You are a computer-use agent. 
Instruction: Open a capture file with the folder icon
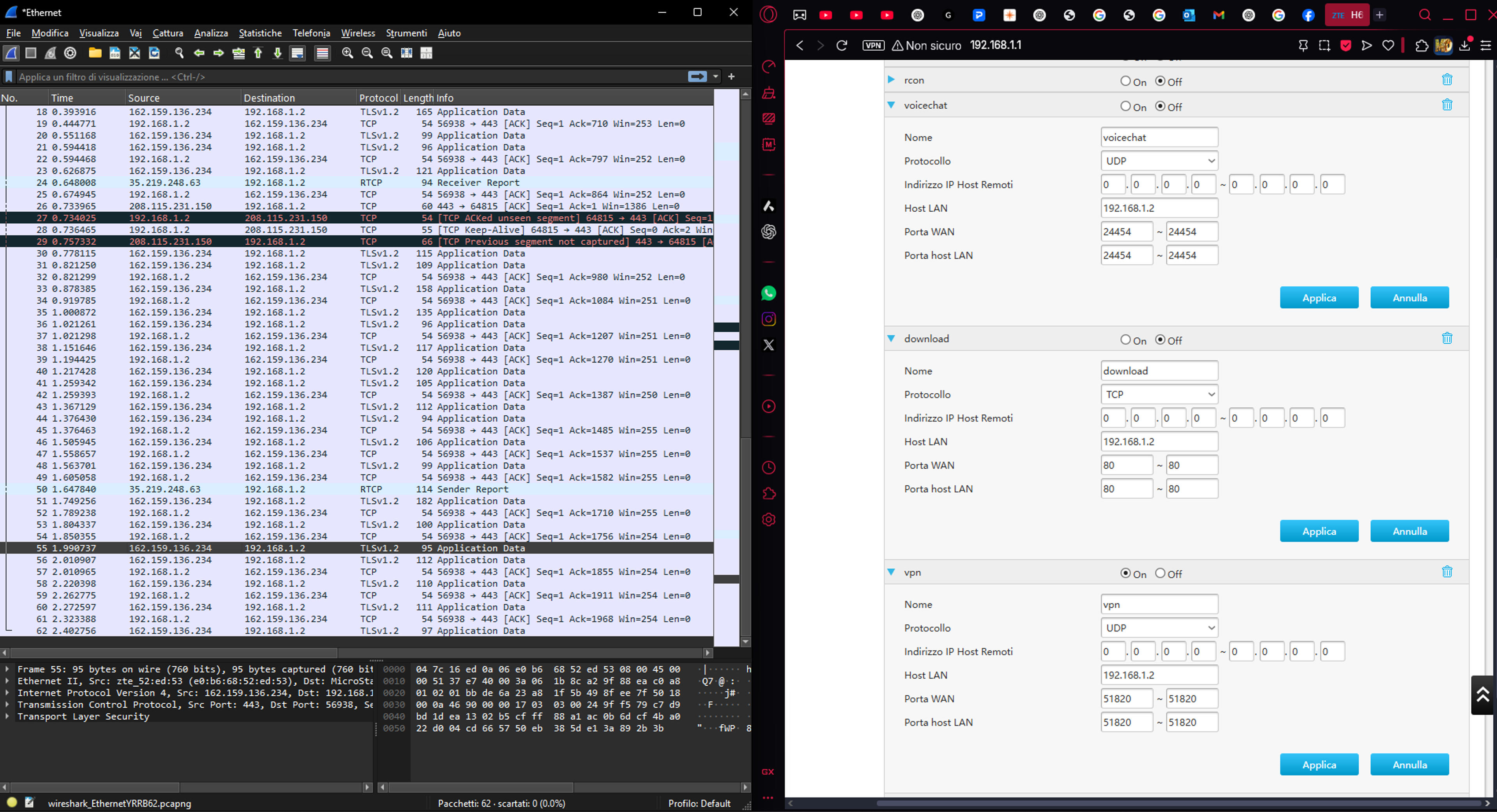[95, 53]
